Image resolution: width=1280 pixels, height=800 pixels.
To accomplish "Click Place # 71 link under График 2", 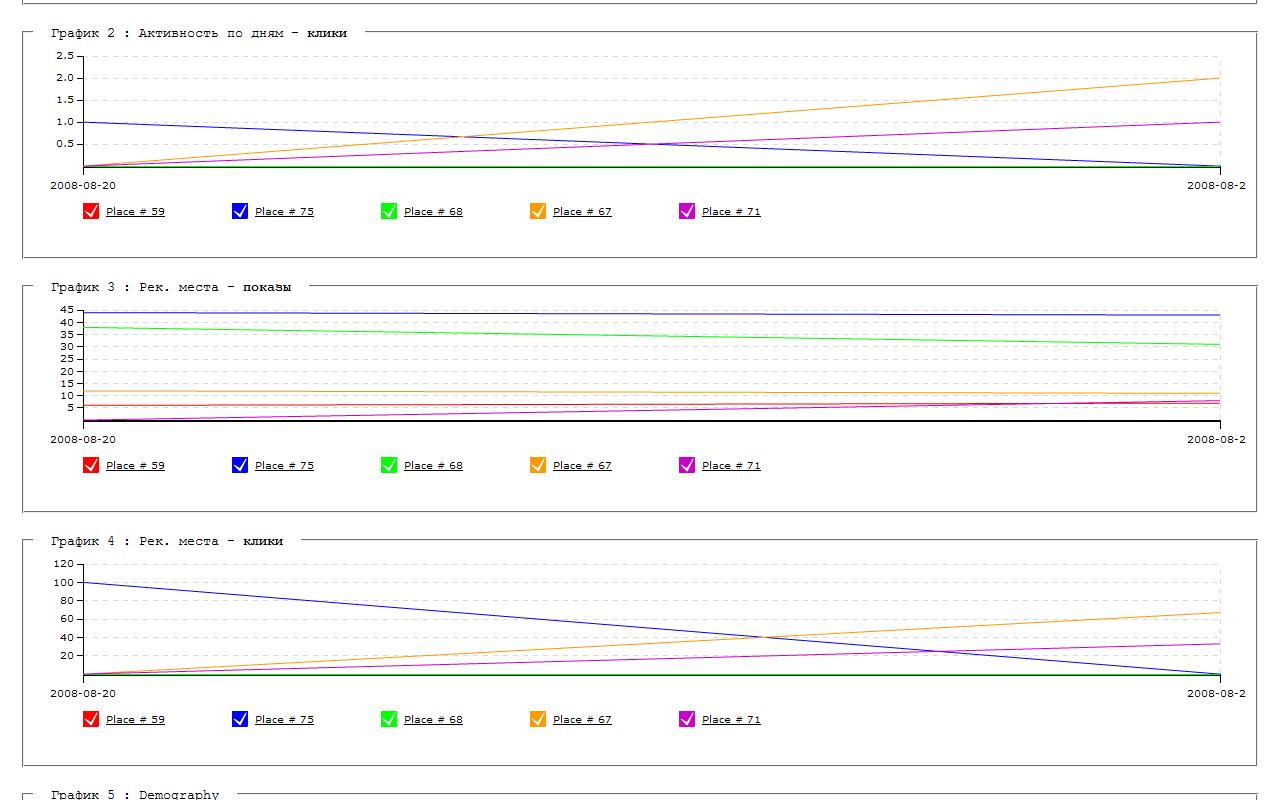I will click(x=731, y=212).
